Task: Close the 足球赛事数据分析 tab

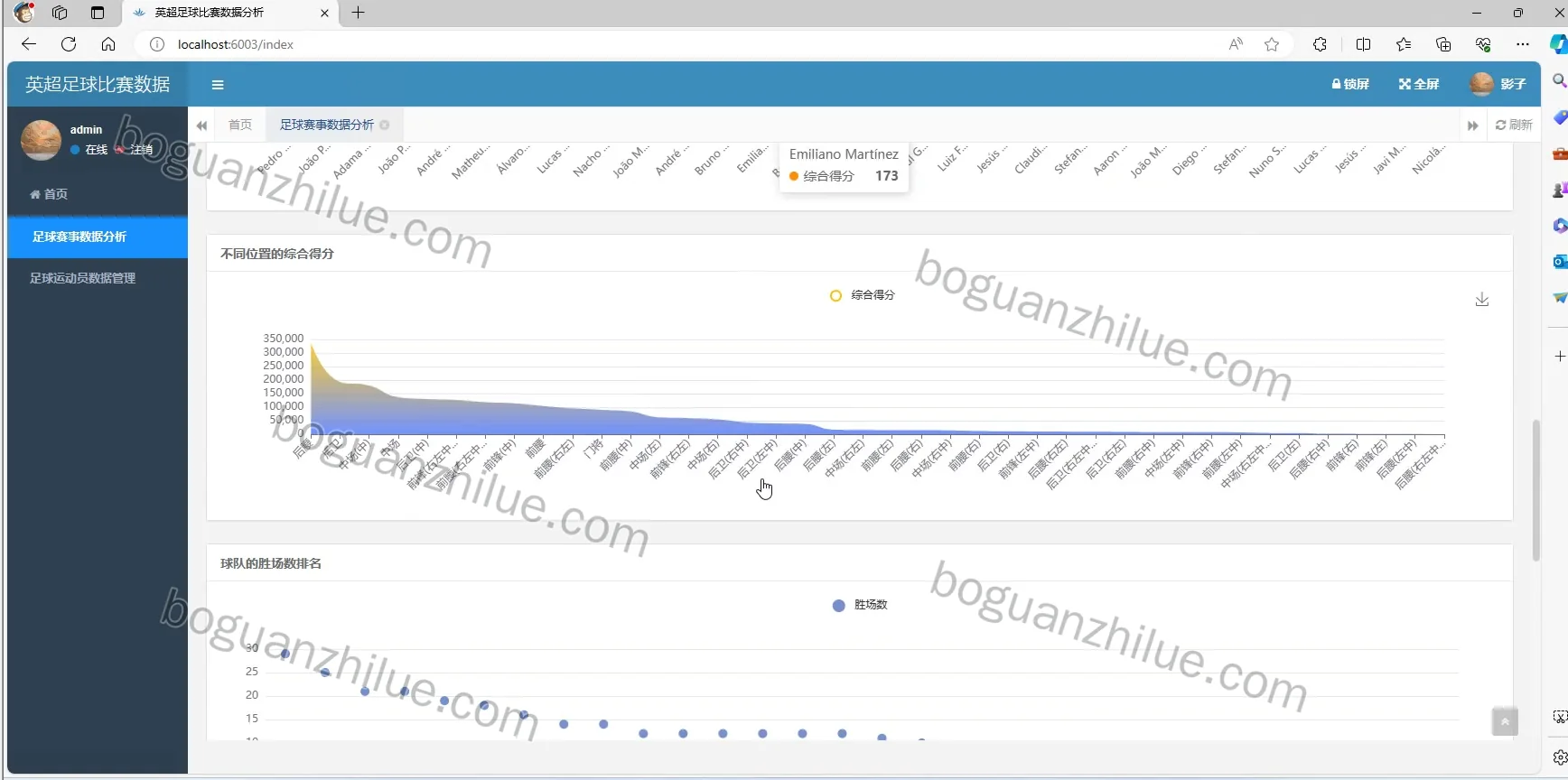Action: point(385,125)
